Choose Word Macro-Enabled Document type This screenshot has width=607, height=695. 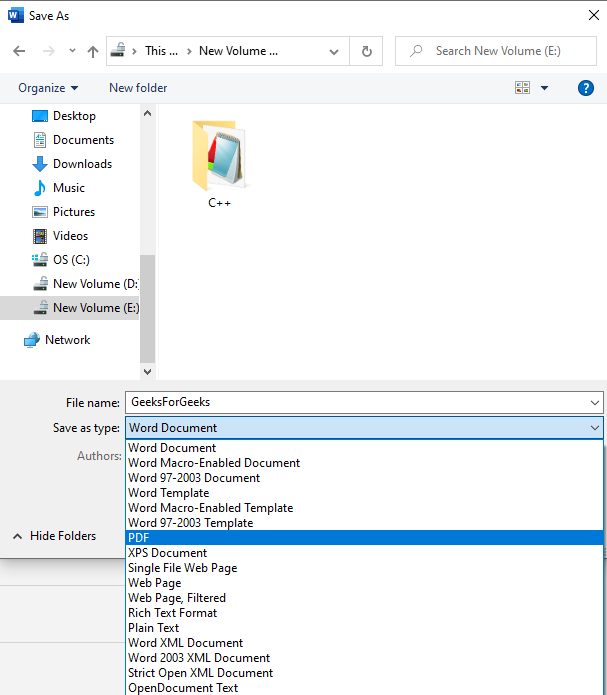364,463
